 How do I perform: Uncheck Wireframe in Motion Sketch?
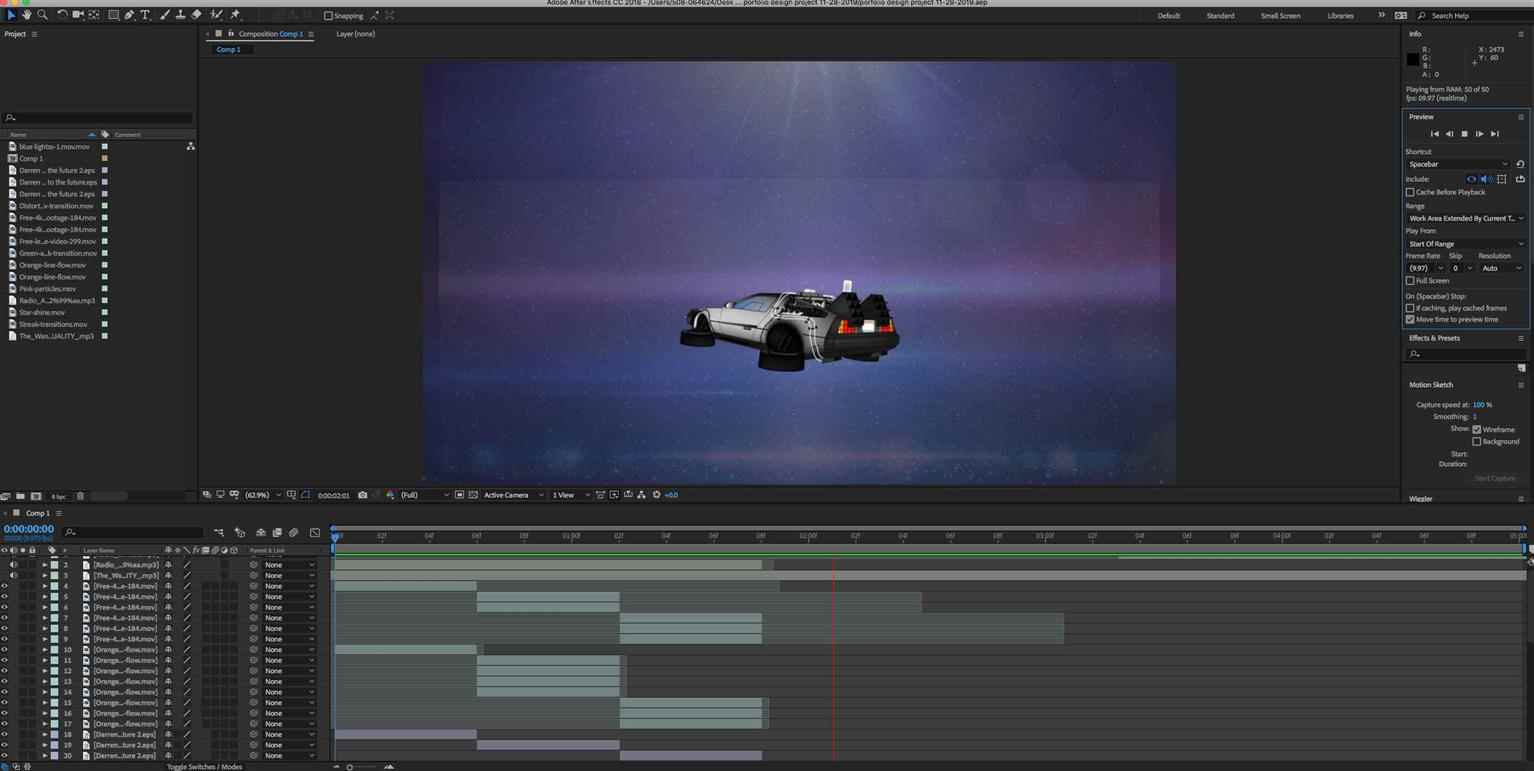click(1477, 429)
